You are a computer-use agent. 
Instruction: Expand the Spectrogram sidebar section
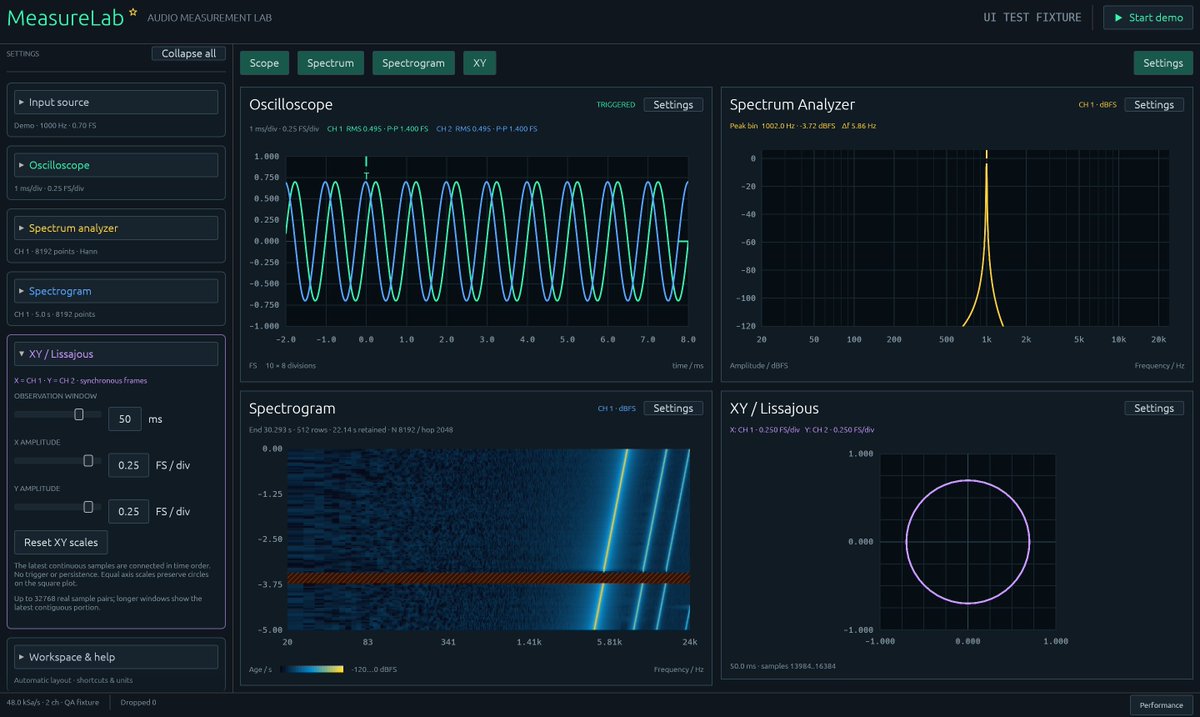(116, 291)
